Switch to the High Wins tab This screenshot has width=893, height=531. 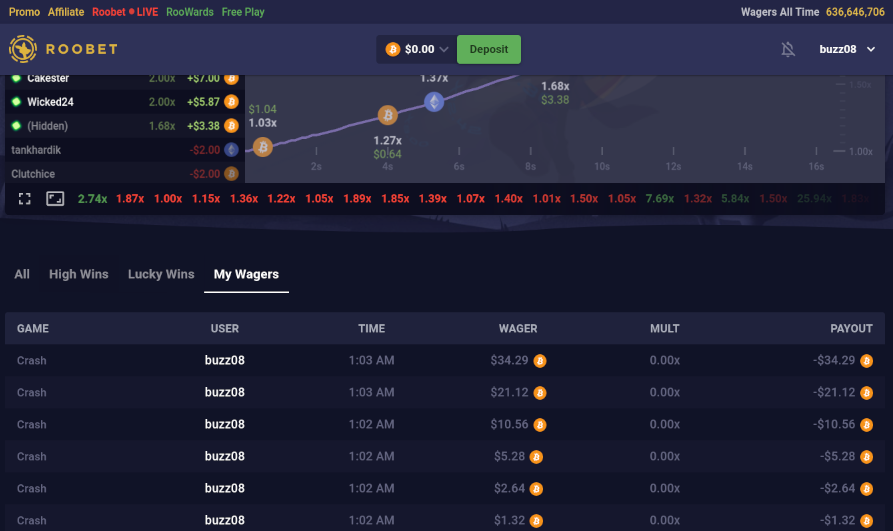point(79,274)
